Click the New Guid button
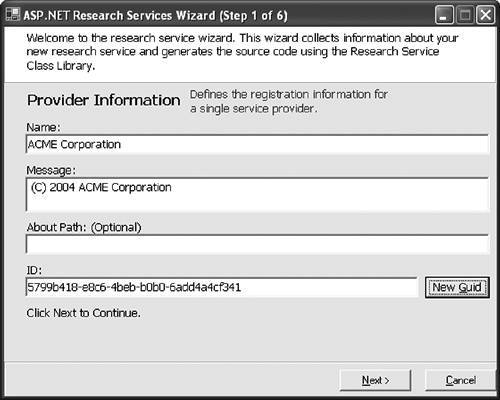Viewport: 500px width, 400px height. [x=457, y=287]
